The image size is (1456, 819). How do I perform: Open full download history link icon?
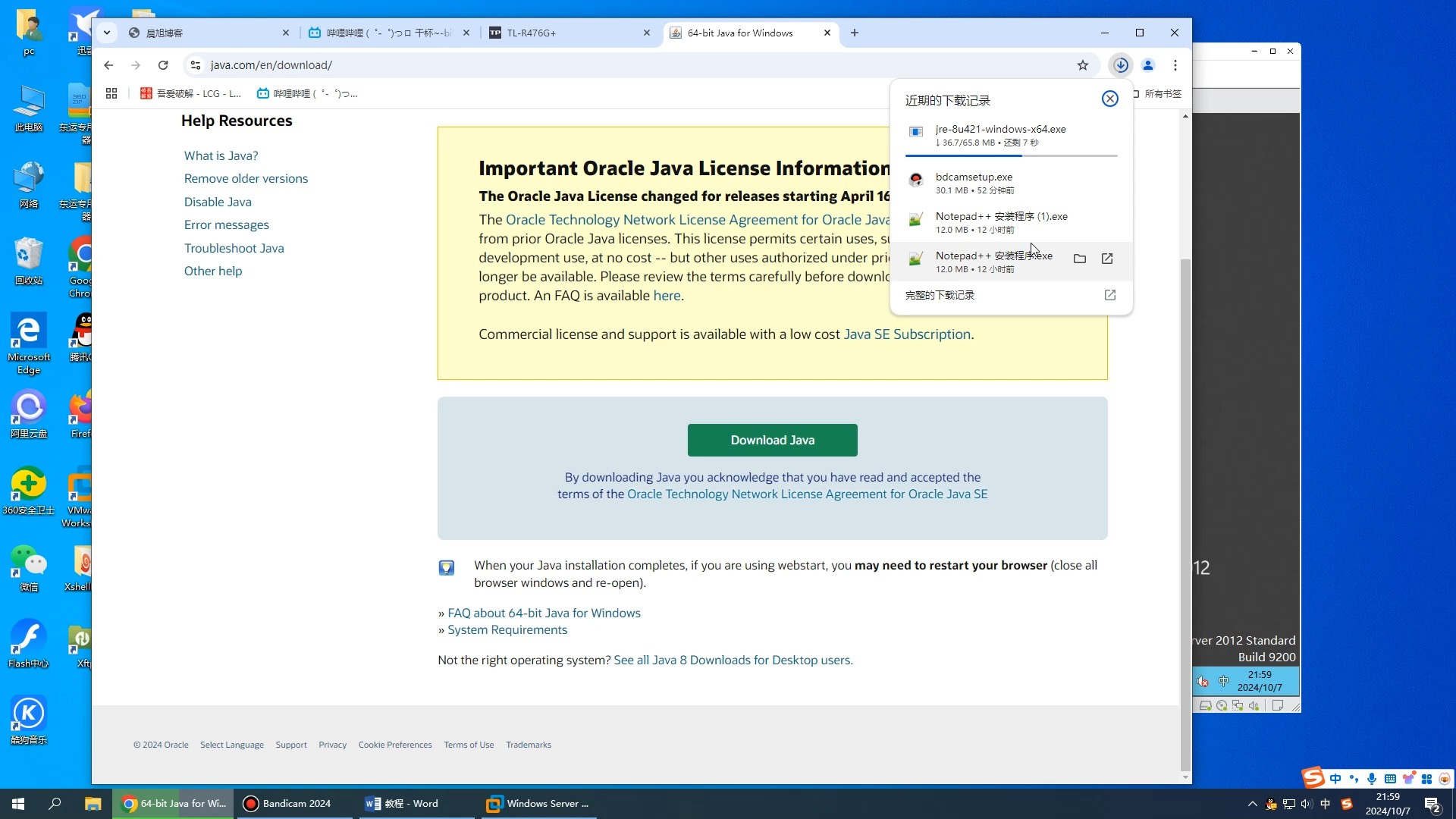[x=1110, y=295]
